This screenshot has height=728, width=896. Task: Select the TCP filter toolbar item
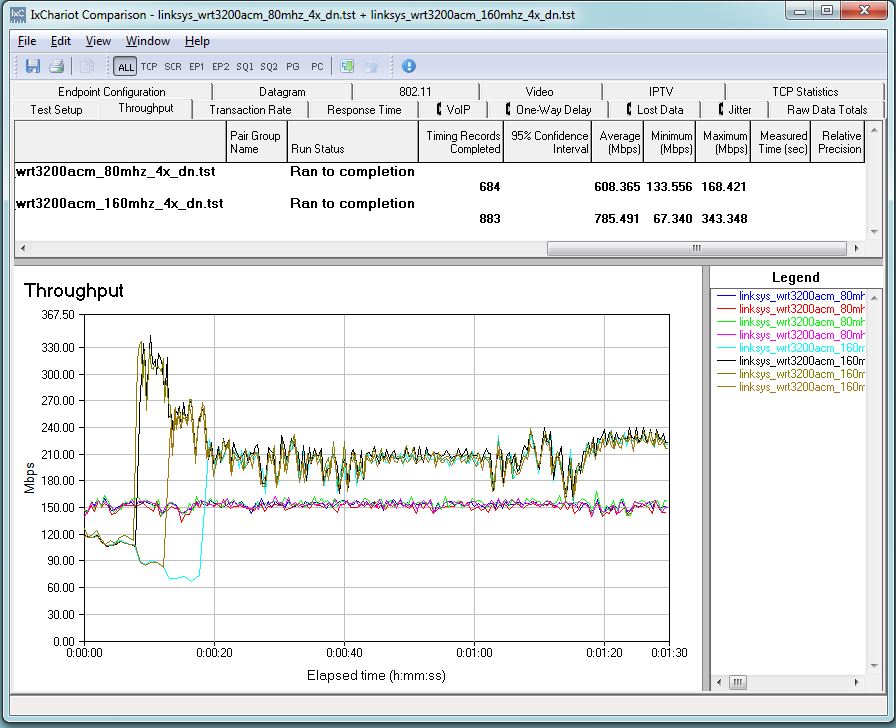point(149,67)
